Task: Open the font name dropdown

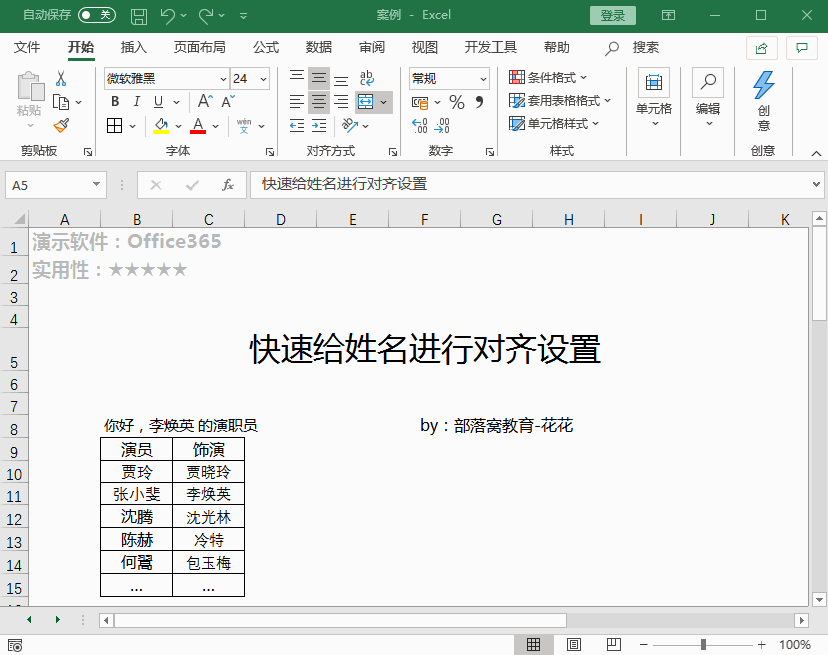Action: pyautogui.click(x=223, y=79)
